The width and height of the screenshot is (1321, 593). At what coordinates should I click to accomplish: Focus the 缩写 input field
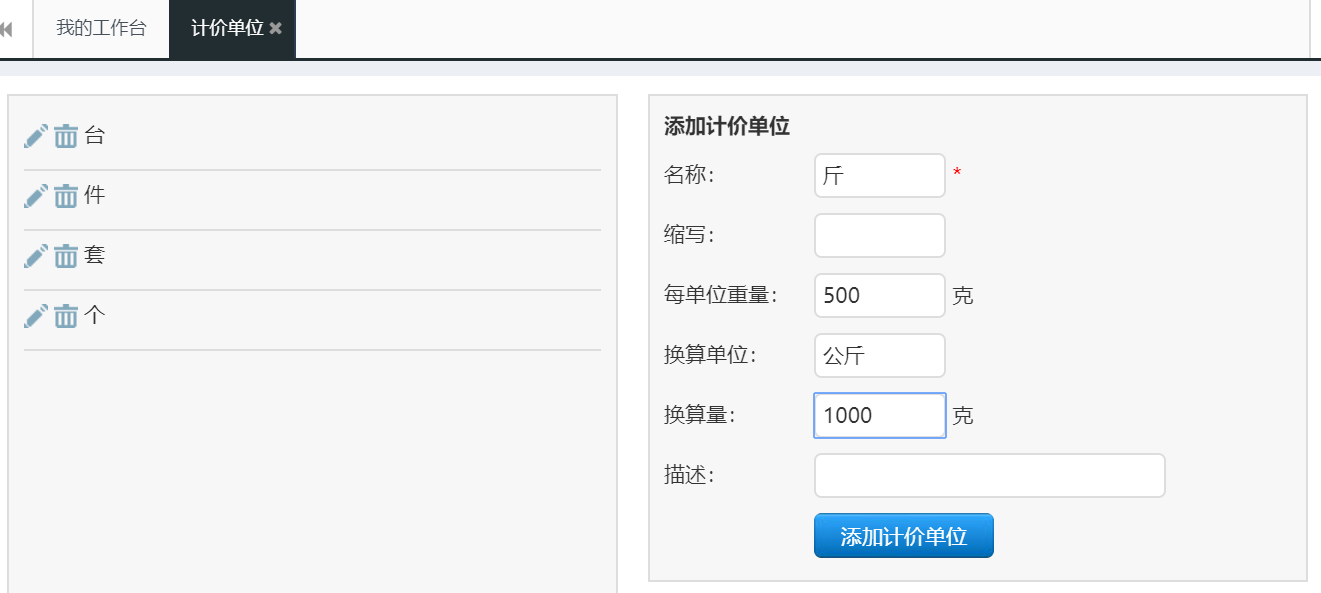click(x=880, y=235)
